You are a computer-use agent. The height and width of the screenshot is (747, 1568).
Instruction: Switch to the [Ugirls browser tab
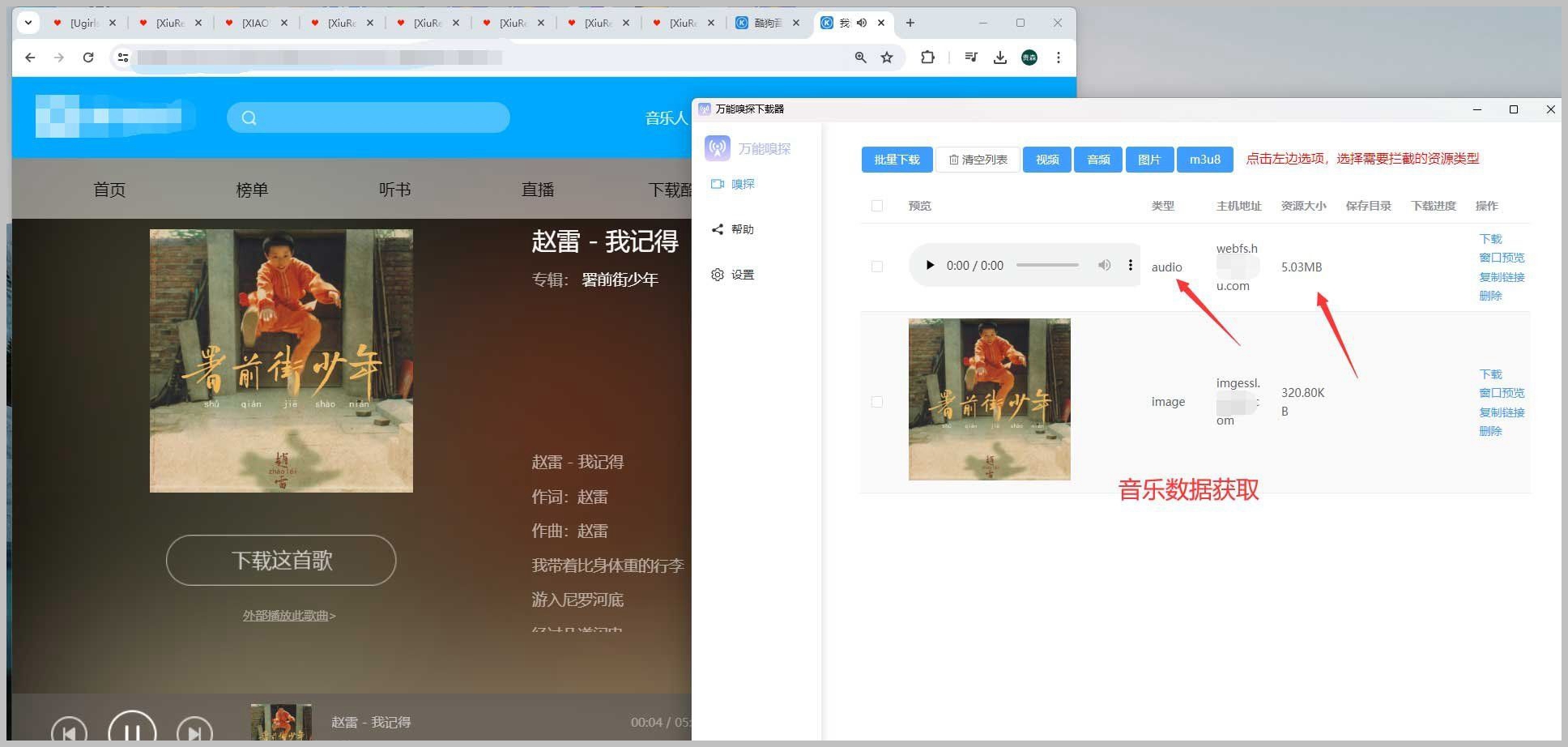click(x=83, y=23)
